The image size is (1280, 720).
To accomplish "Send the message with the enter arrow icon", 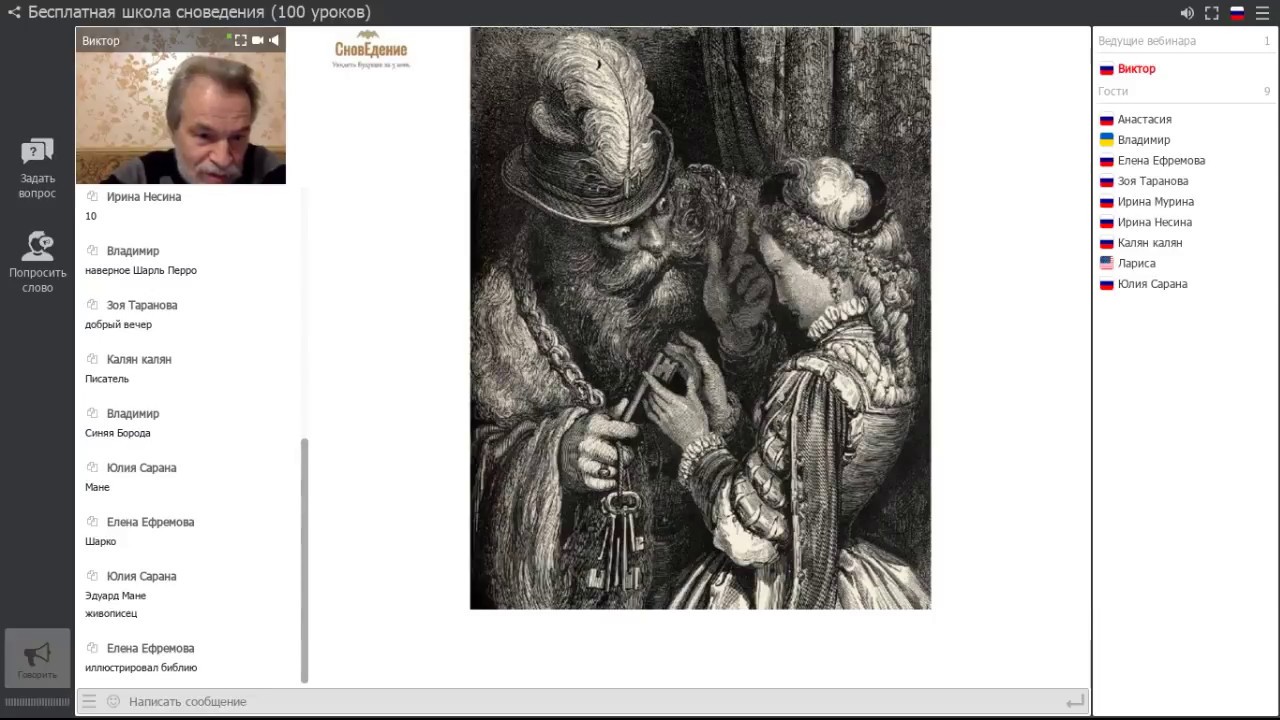I will coord(1075,702).
